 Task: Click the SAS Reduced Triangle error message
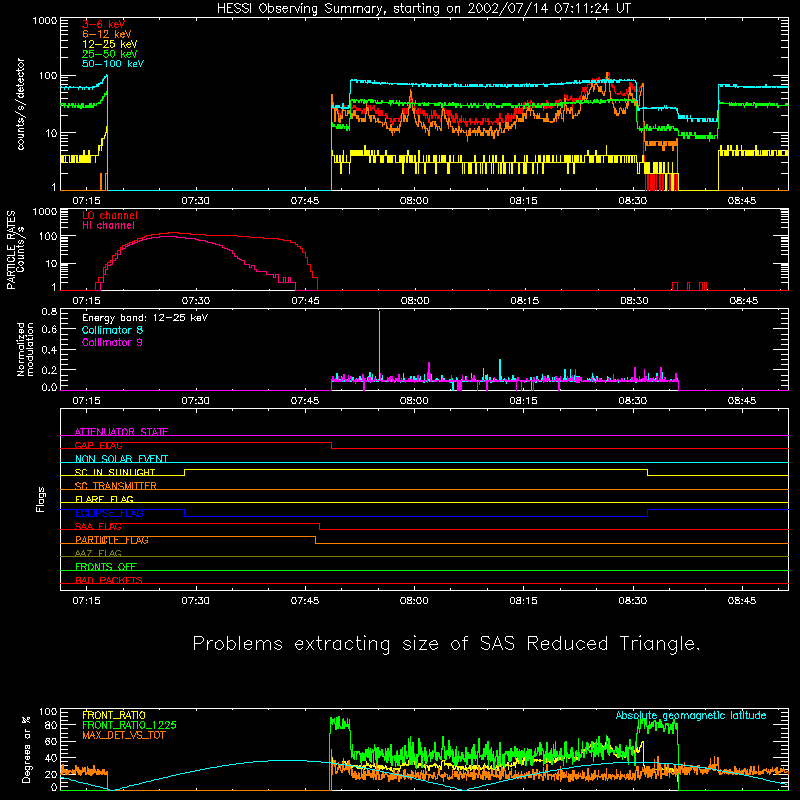pos(446,644)
